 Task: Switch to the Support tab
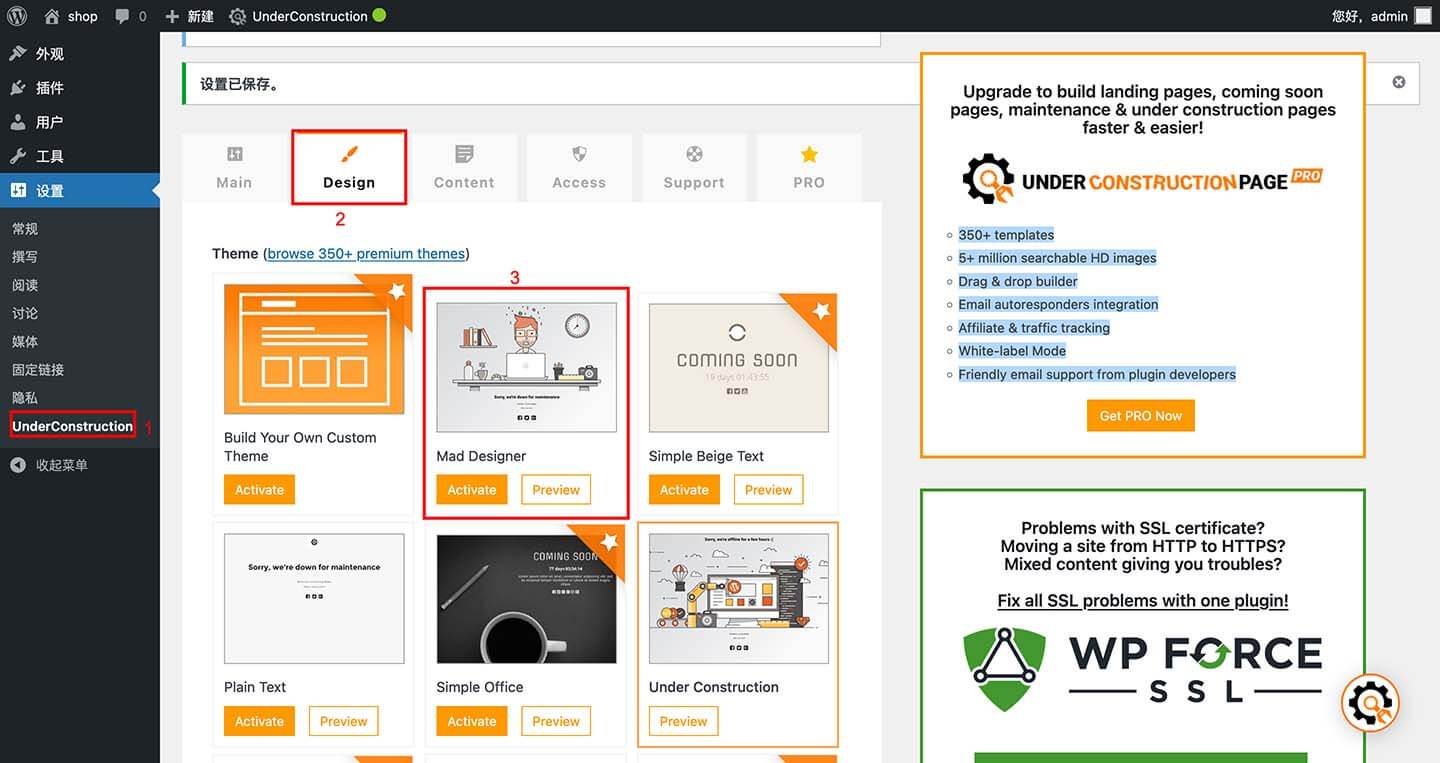(x=694, y=168)
